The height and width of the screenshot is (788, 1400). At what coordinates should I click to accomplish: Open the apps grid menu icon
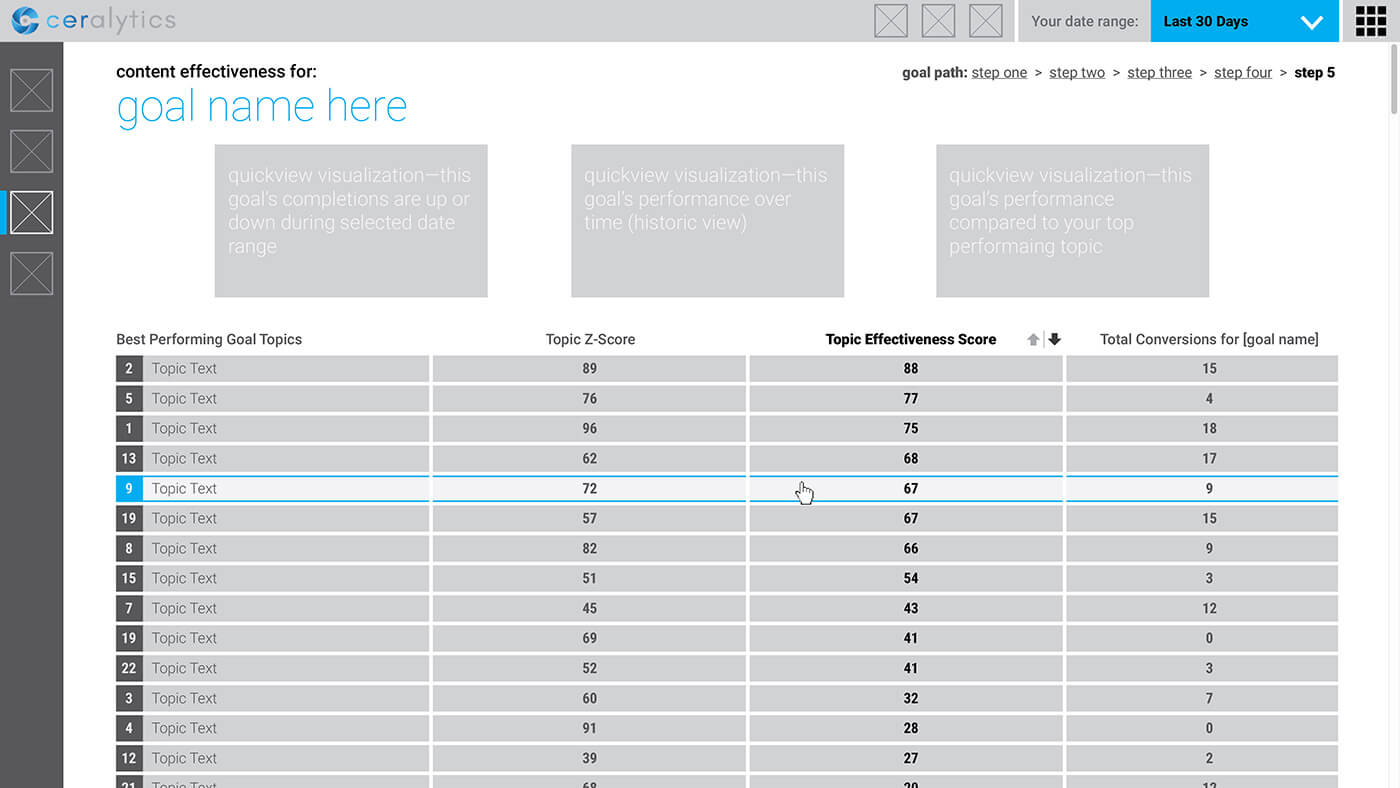[1371, 21]
